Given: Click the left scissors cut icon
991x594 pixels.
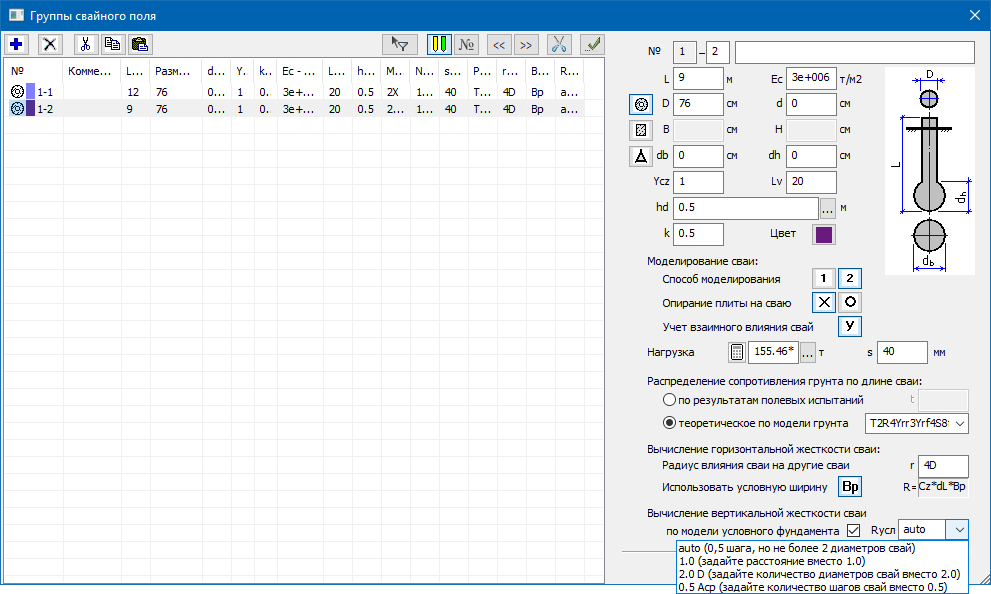Looking at the screenshot, I should (x=85, y=44).
